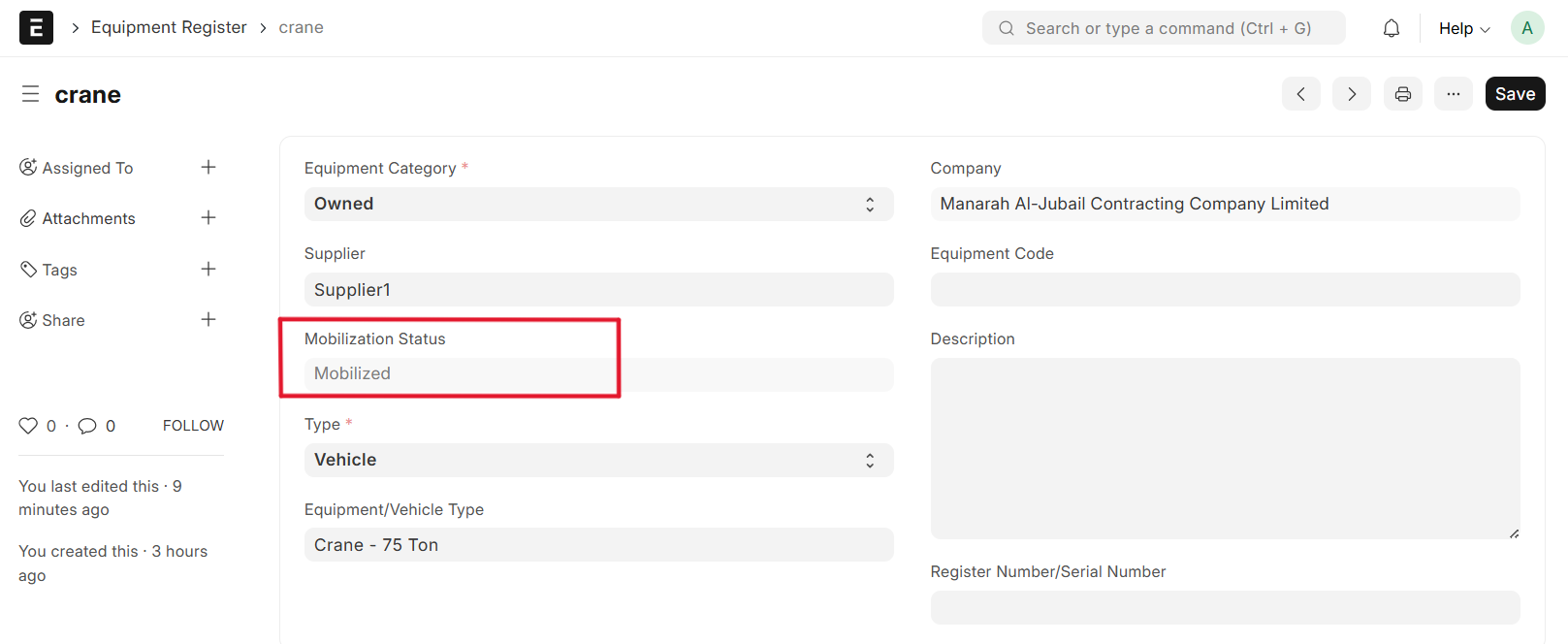Open the notifications bell
This screenshot has height=644, width=1568.
pyautogui.click(x=1391, y=28)
